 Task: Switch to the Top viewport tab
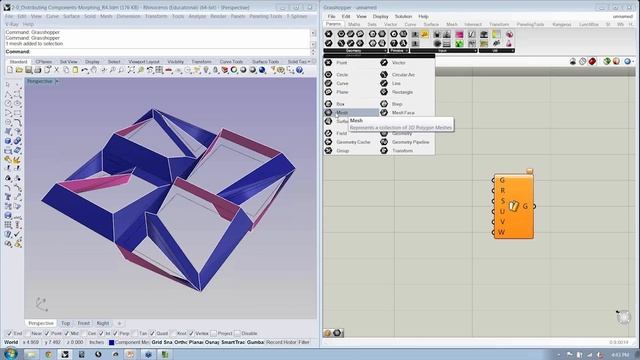[65, 323]
